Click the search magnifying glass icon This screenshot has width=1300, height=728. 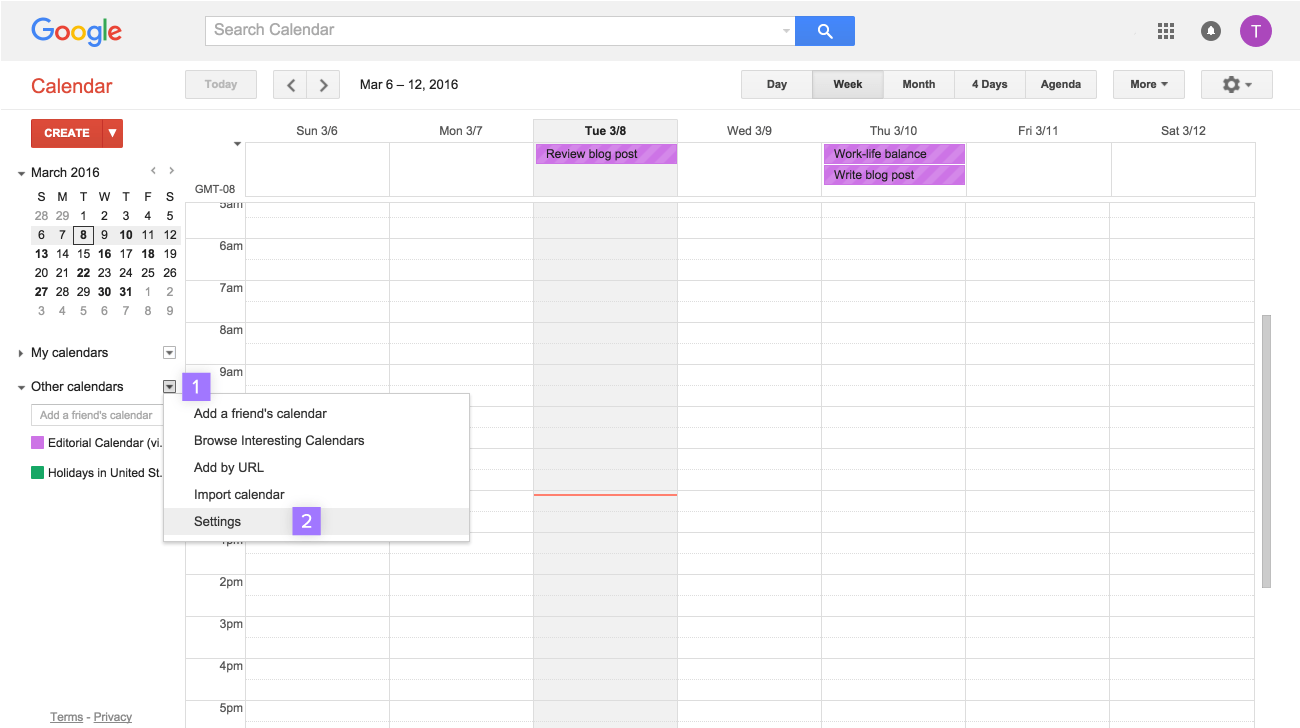824,30
